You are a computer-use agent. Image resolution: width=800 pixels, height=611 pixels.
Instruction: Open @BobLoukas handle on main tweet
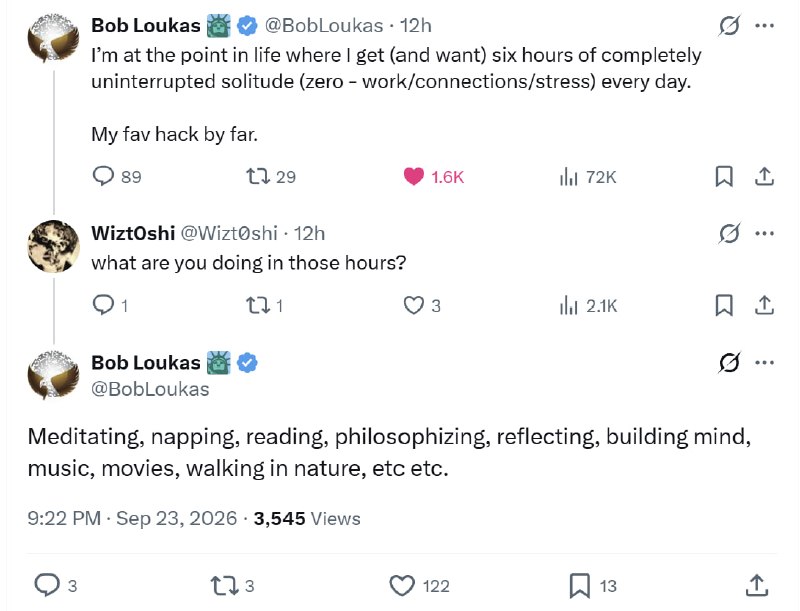pyautogui.click(x=150, y=389)
